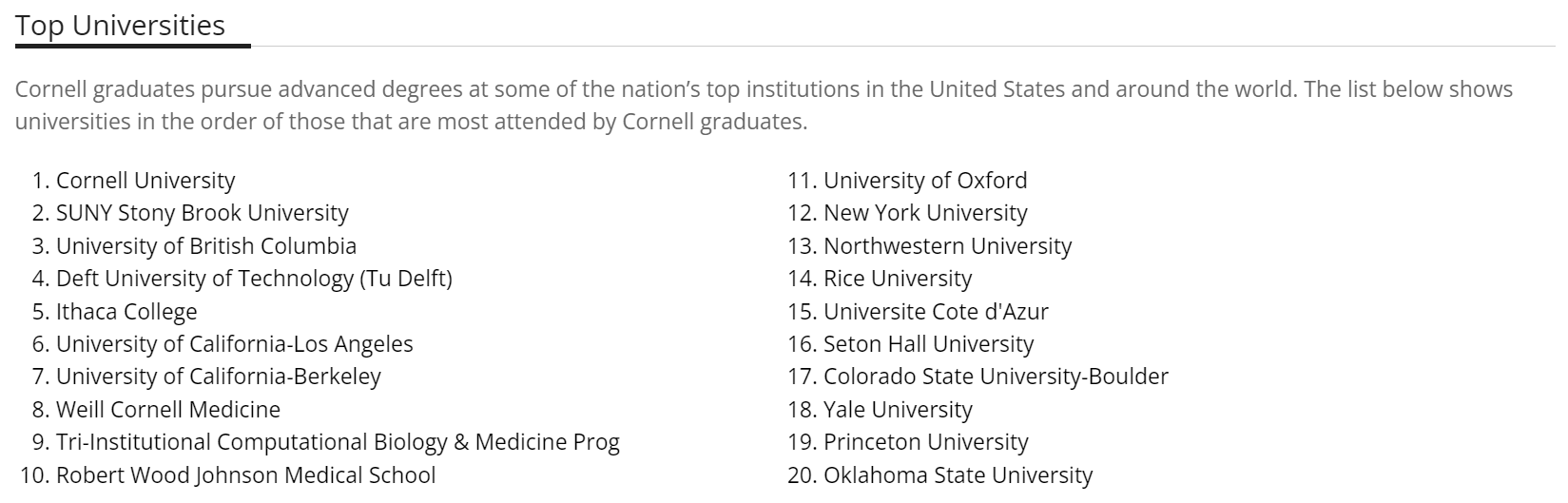The width and height of the screenshot is (1568, 503).
Task: Select Cornell University list entry
Action: pyautogui.click(x=145, y=181)
